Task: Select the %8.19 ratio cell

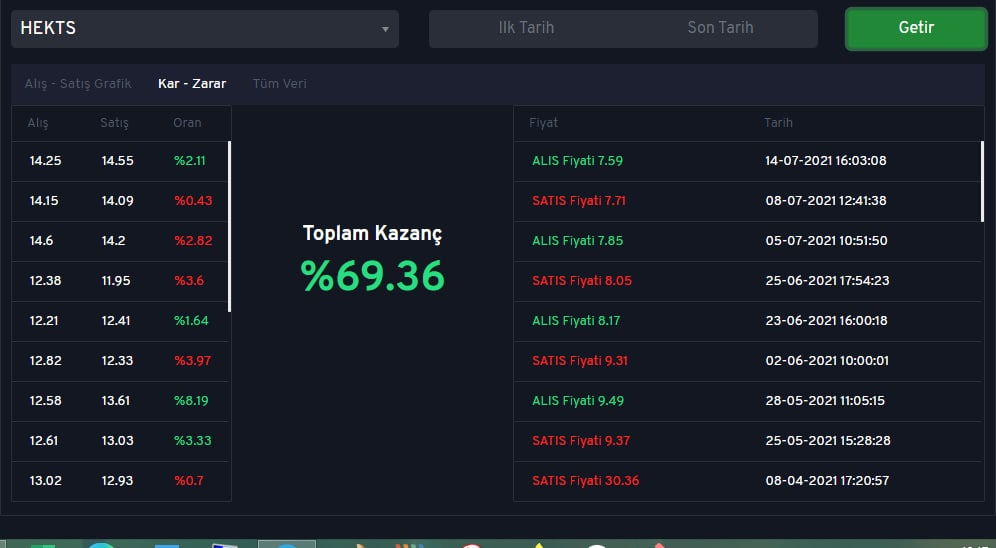Action: pos(191,401)
